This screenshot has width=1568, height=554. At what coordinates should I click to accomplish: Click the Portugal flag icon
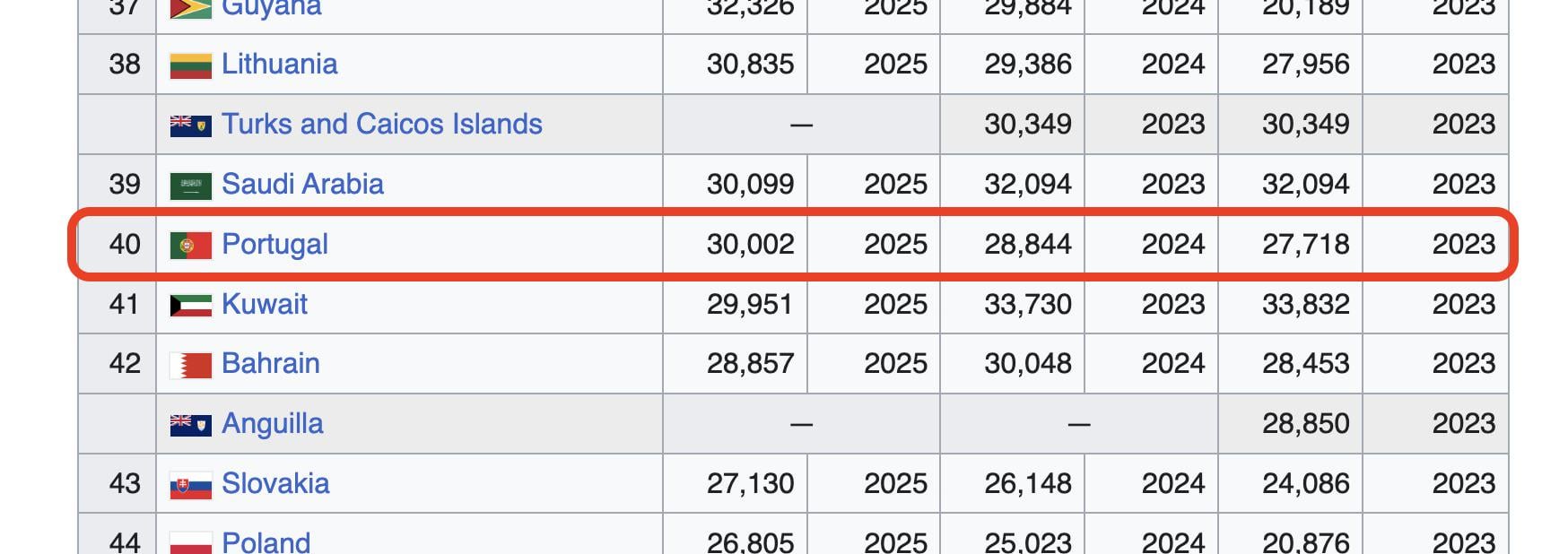tap(190, 245)
